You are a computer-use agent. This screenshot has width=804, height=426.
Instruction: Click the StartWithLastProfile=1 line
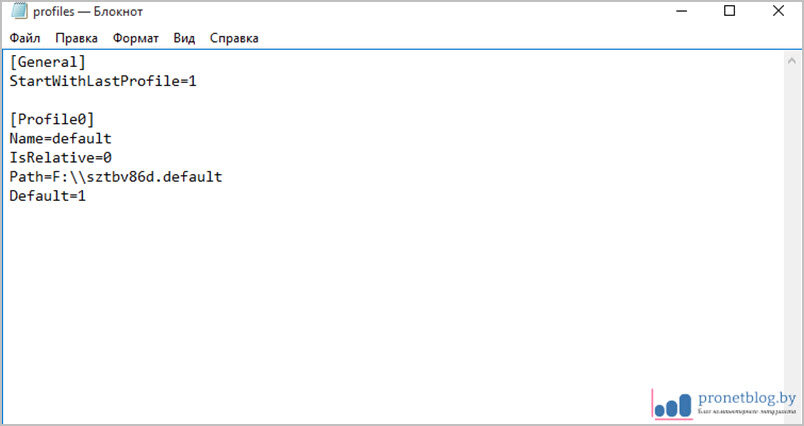point(103,81)
